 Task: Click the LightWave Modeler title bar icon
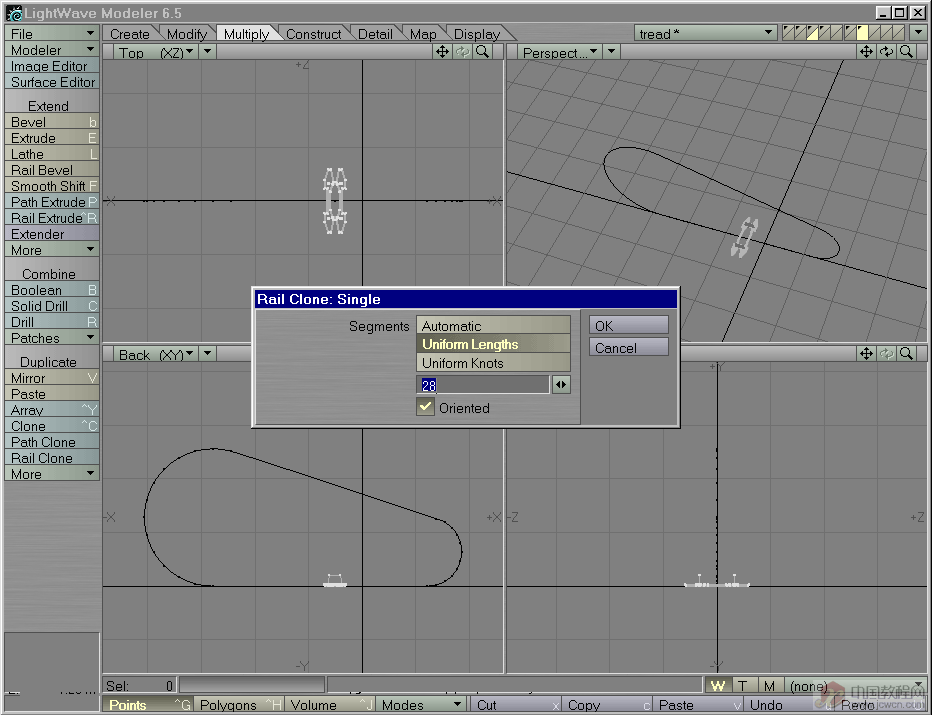tap(14, 13)
